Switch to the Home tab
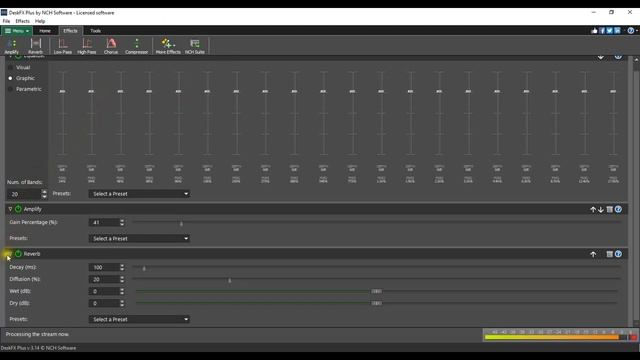The image size is (640, 360). point(45,31)
